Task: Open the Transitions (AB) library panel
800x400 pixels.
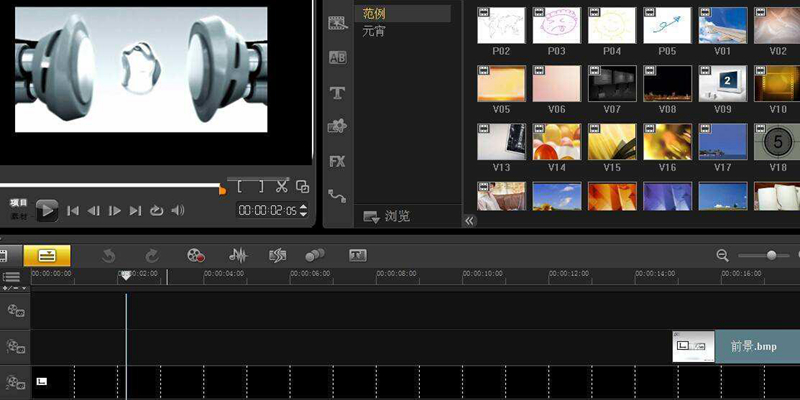Action: [337, 58]
